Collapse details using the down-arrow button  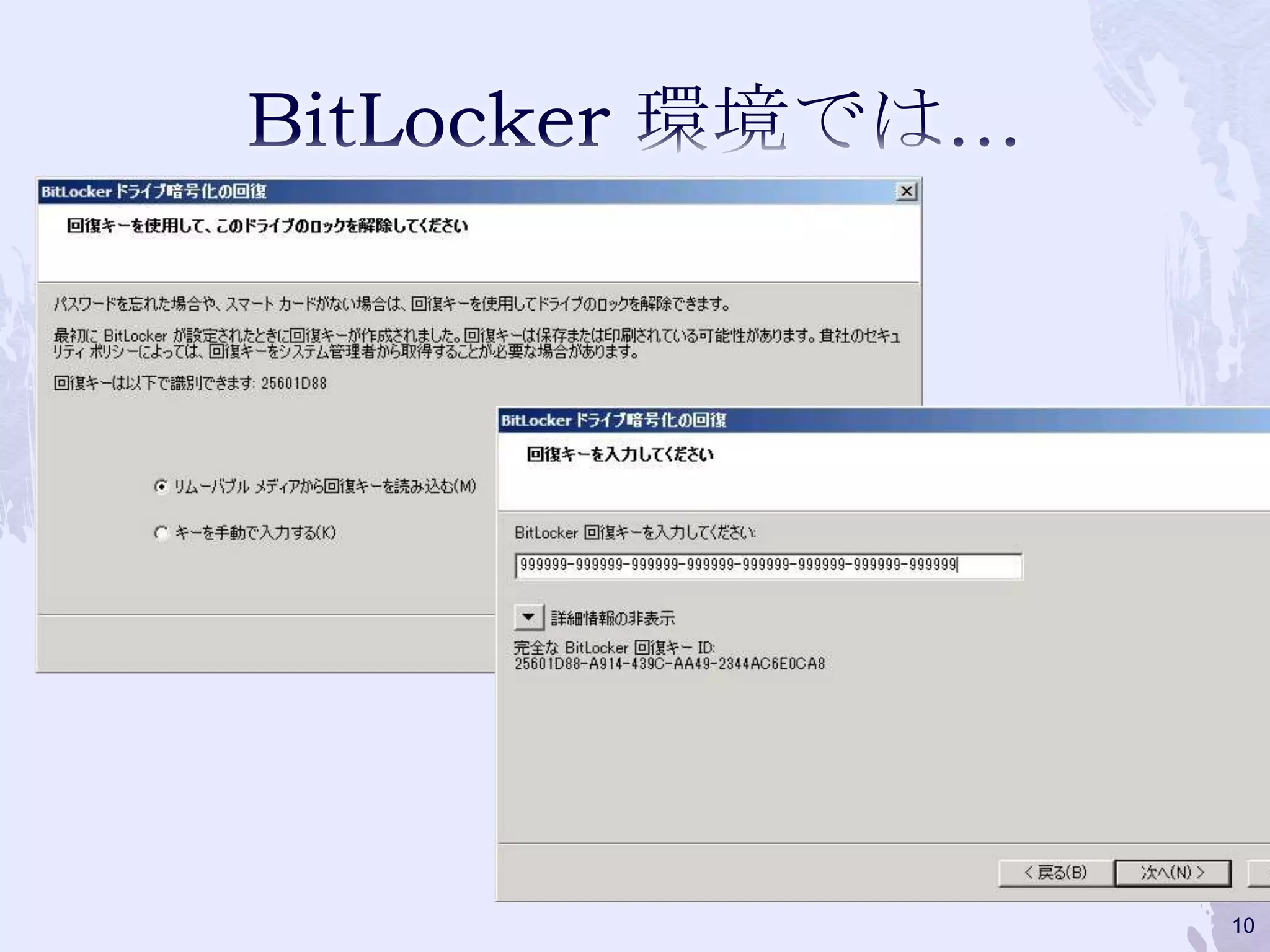click(x=528, y=617)
